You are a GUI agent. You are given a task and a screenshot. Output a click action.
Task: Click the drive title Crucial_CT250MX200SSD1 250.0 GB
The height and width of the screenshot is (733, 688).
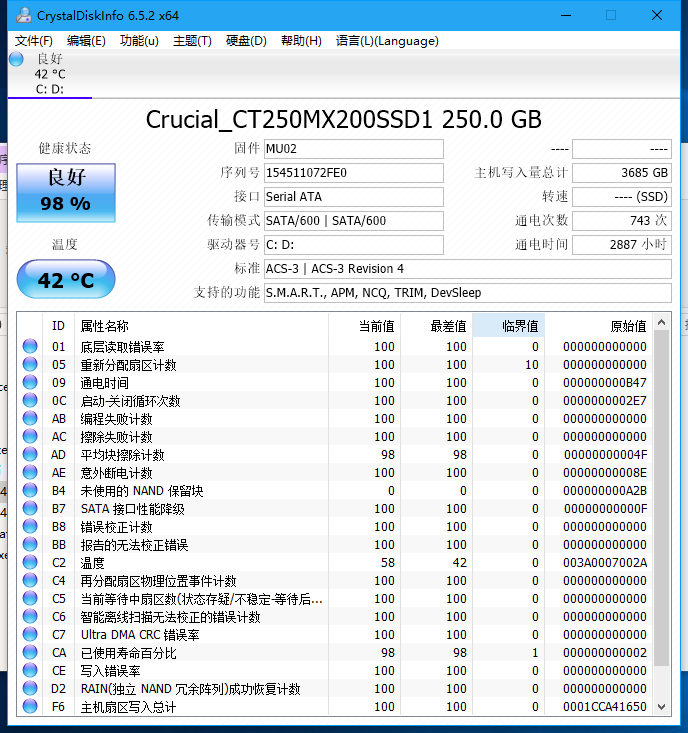point(344,120)
